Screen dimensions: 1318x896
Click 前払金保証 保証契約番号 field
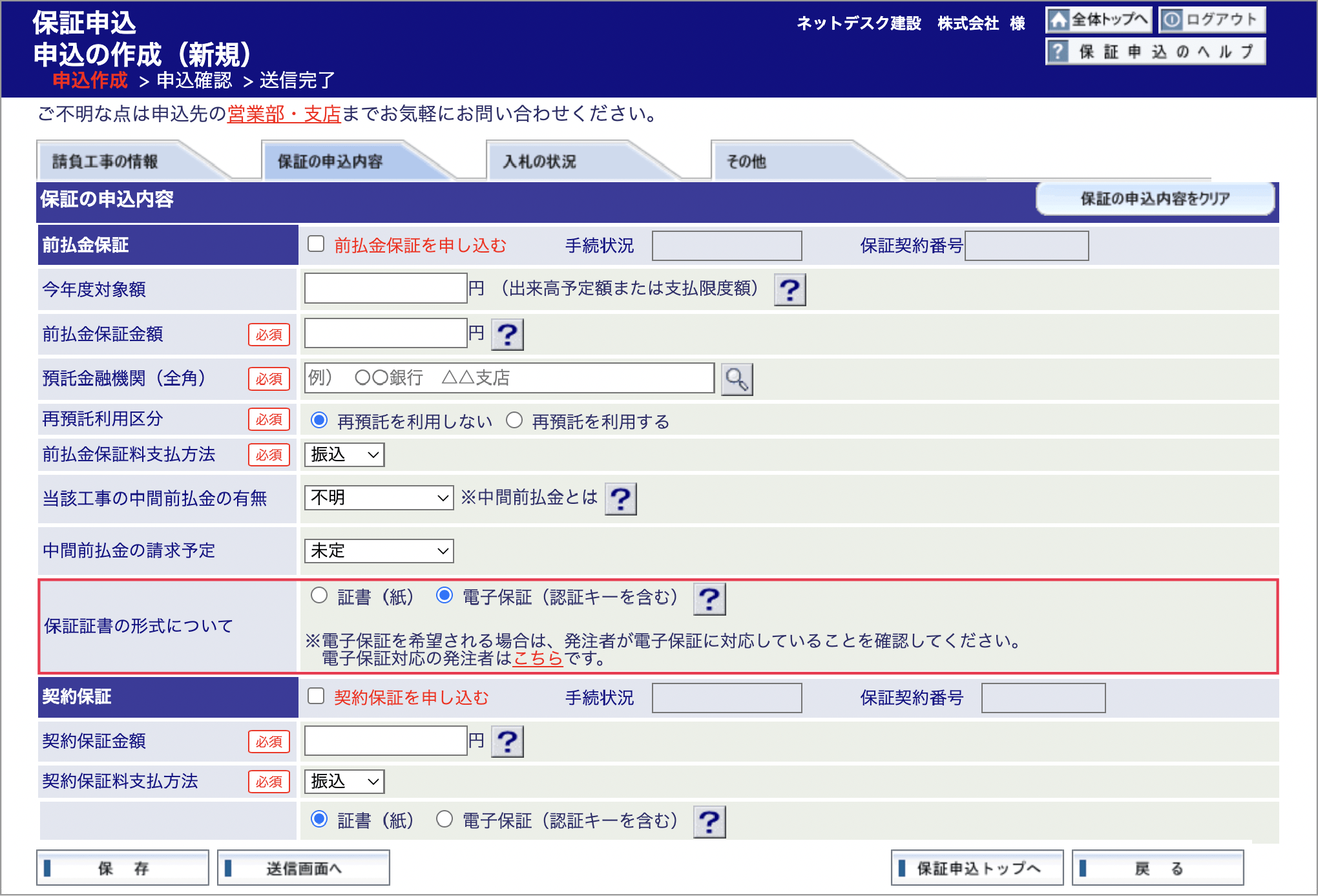click(x=1027, y=245)
